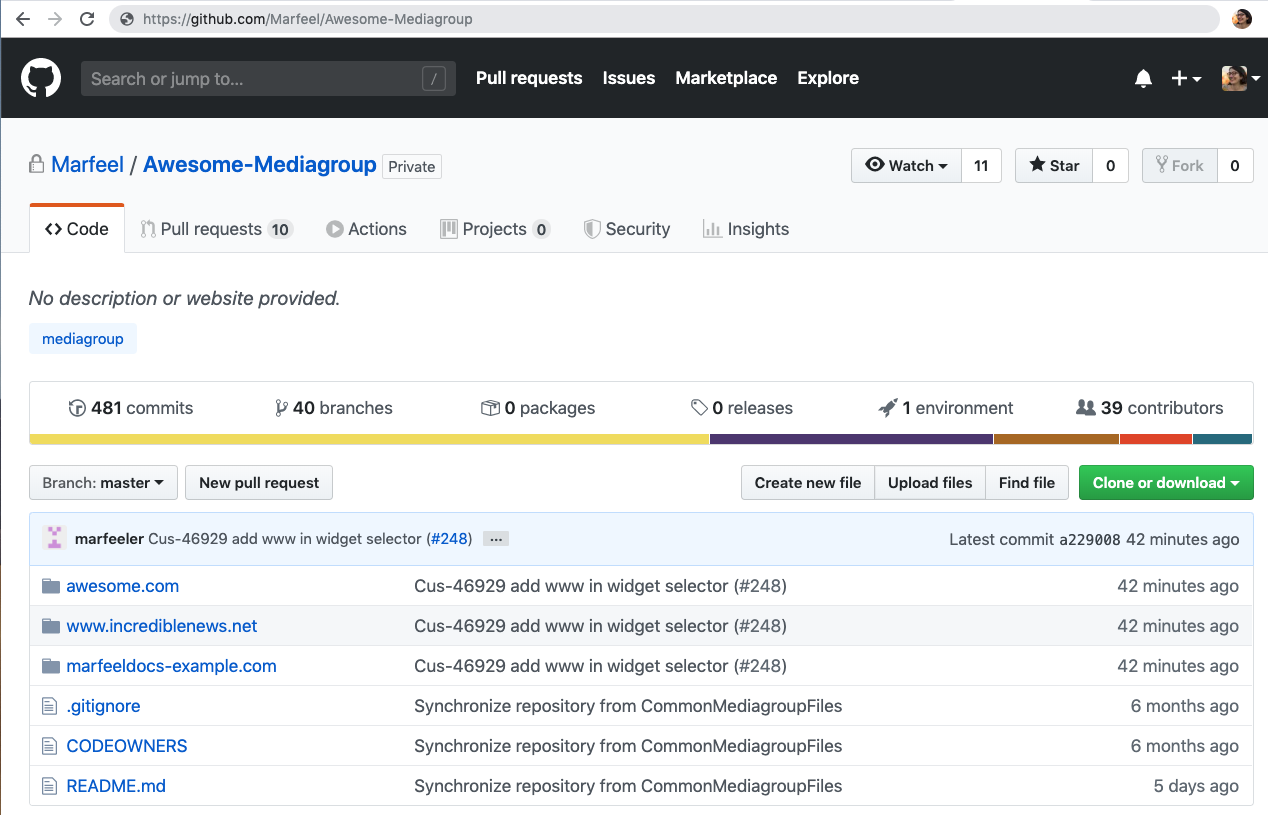Open the Actions tab
Screen dimensions: 1268x815
coord(366,229)
